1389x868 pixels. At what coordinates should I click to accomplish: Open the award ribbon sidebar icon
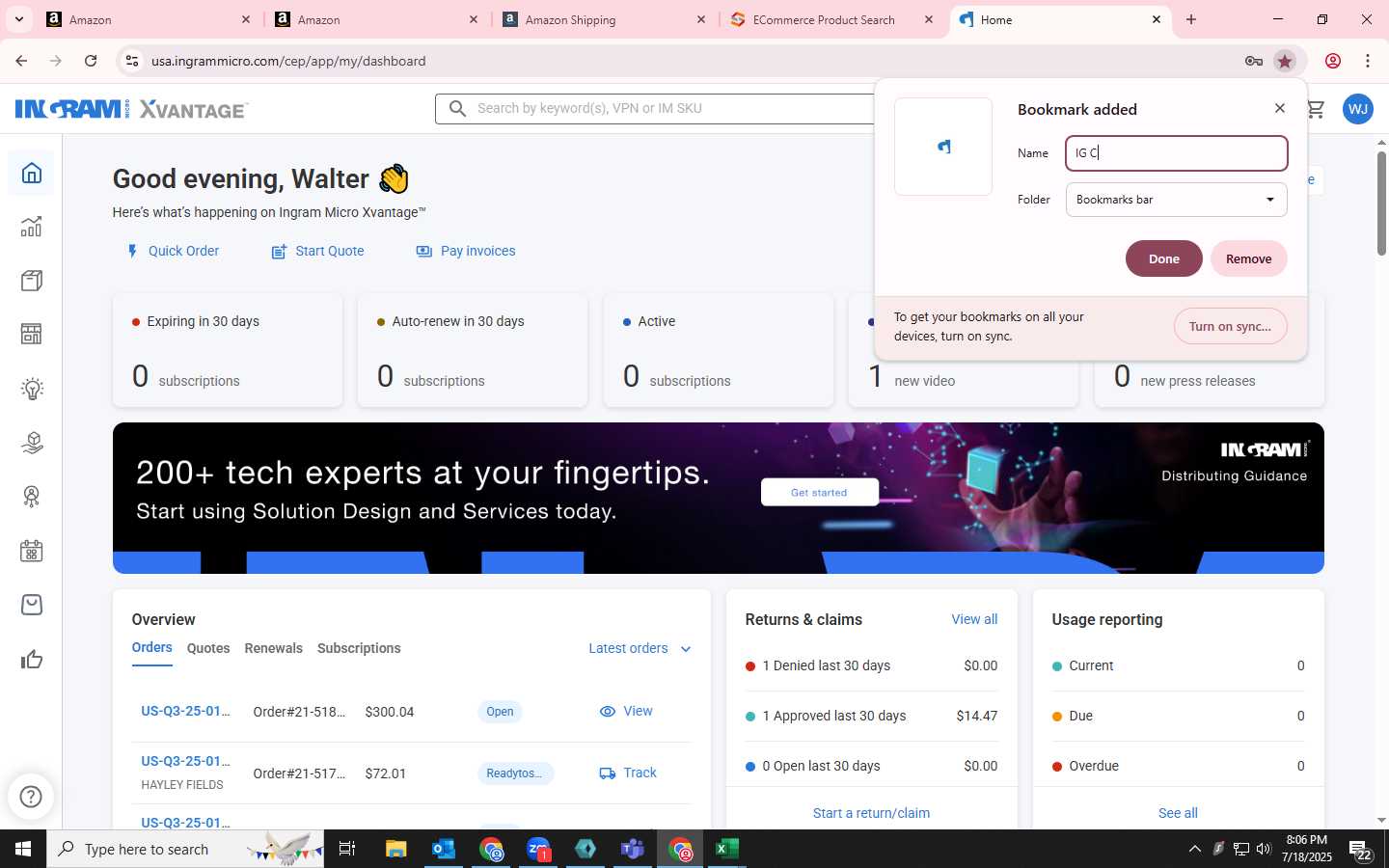point(32,497)
